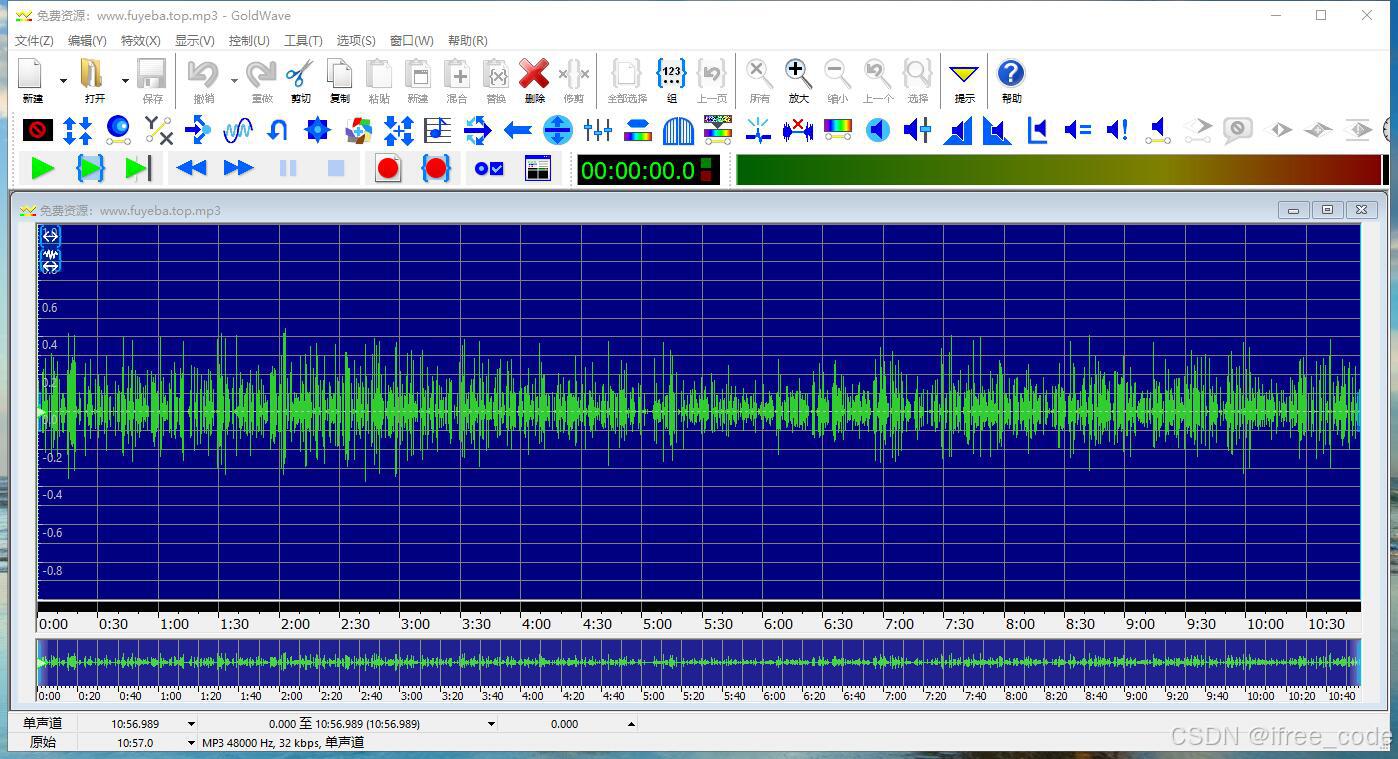Click the red record new file button
1398x759 pixels.
[x=388, y=169]
